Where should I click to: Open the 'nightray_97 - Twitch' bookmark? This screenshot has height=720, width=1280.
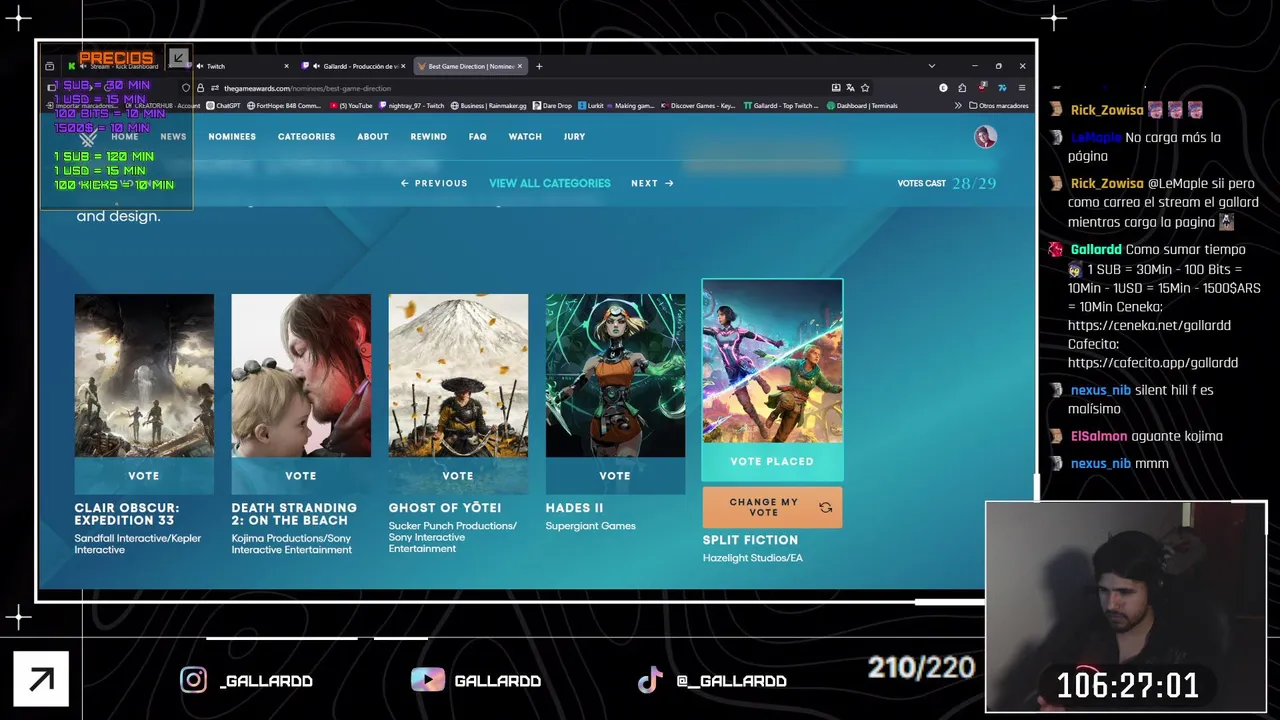coord(411,105)
